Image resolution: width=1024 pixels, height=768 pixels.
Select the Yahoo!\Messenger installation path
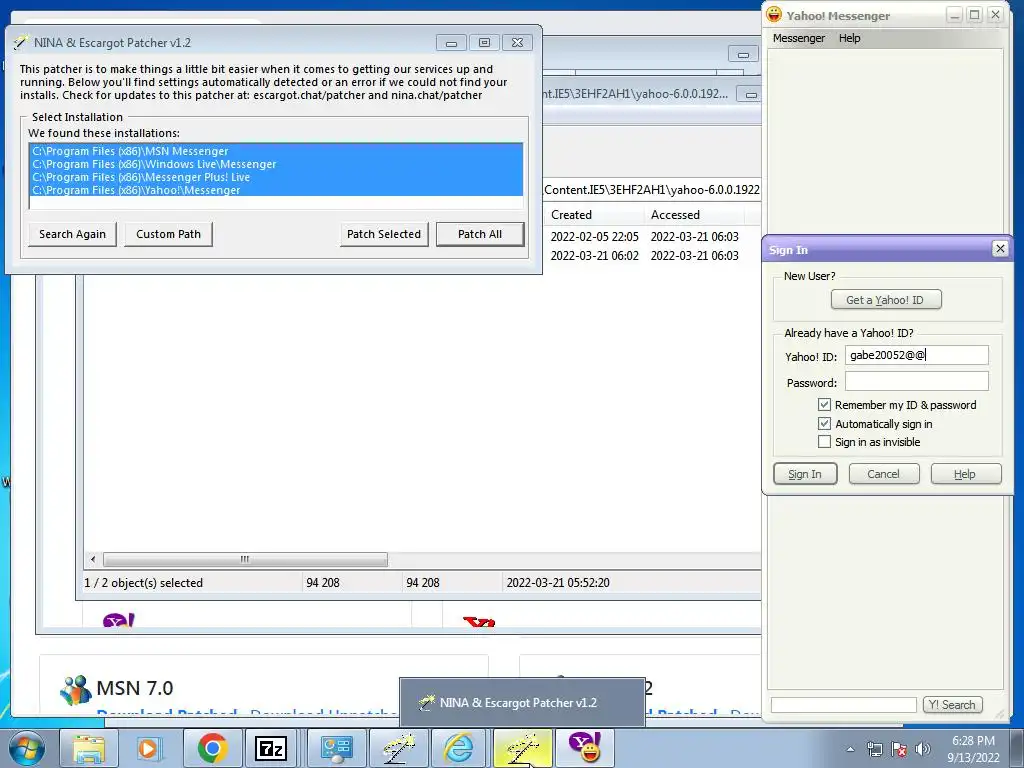276,190
